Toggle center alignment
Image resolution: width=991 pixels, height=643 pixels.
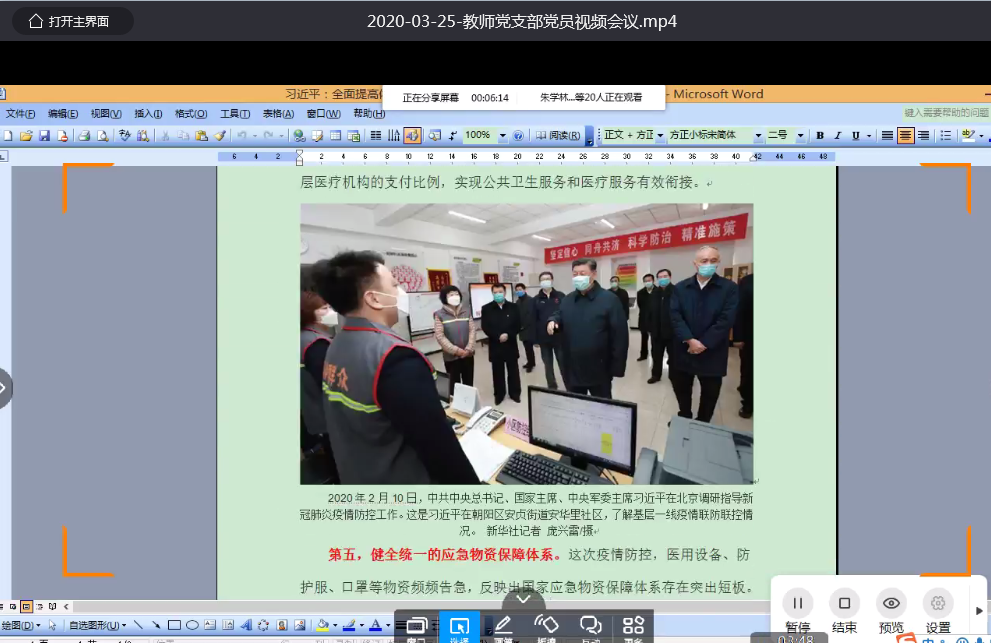coord(905,135)
